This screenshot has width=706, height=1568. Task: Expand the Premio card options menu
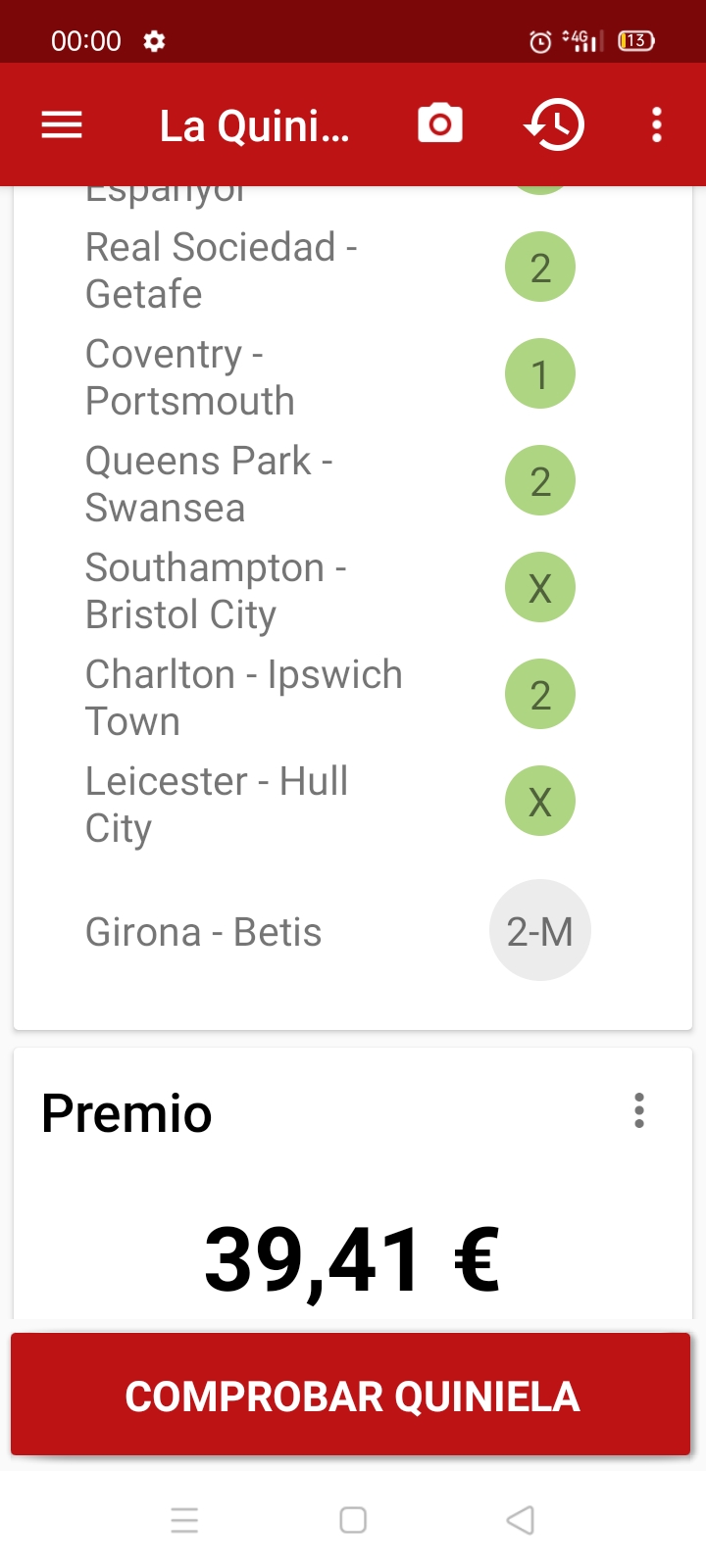click(639, 1111)
